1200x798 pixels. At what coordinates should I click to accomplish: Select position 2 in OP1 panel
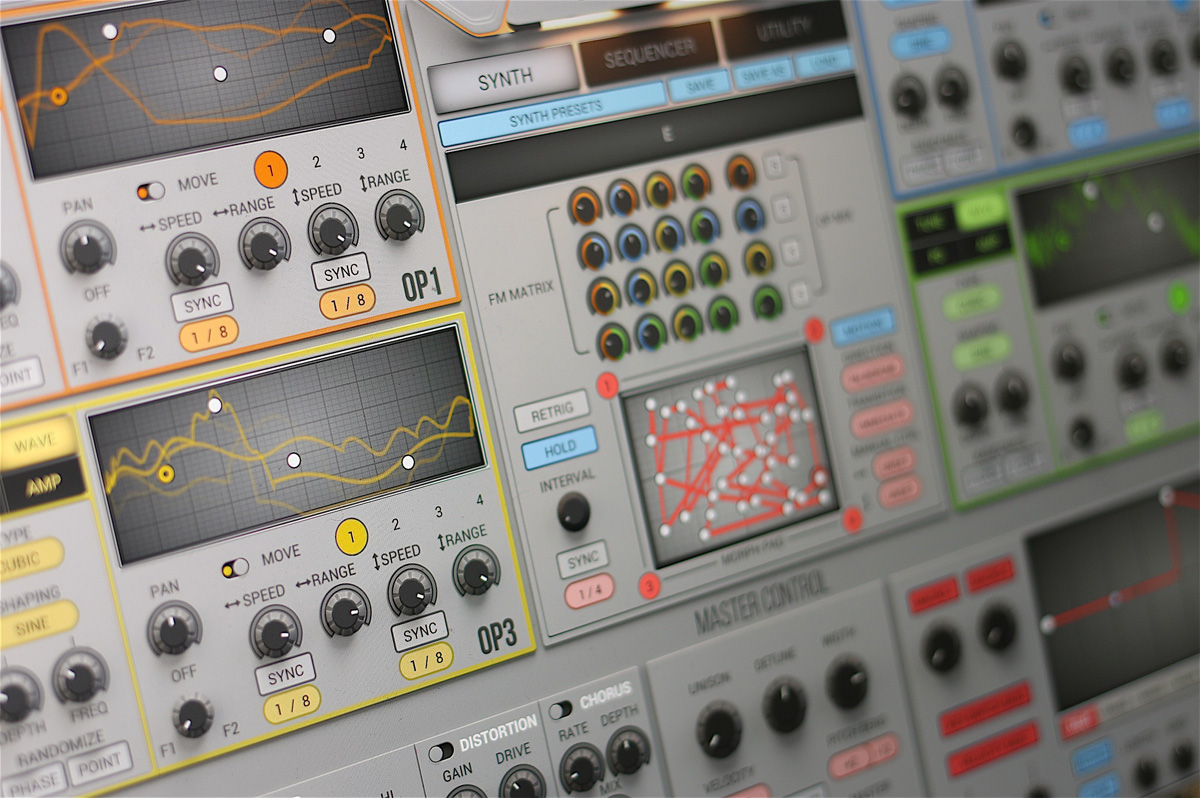[316, 161]
